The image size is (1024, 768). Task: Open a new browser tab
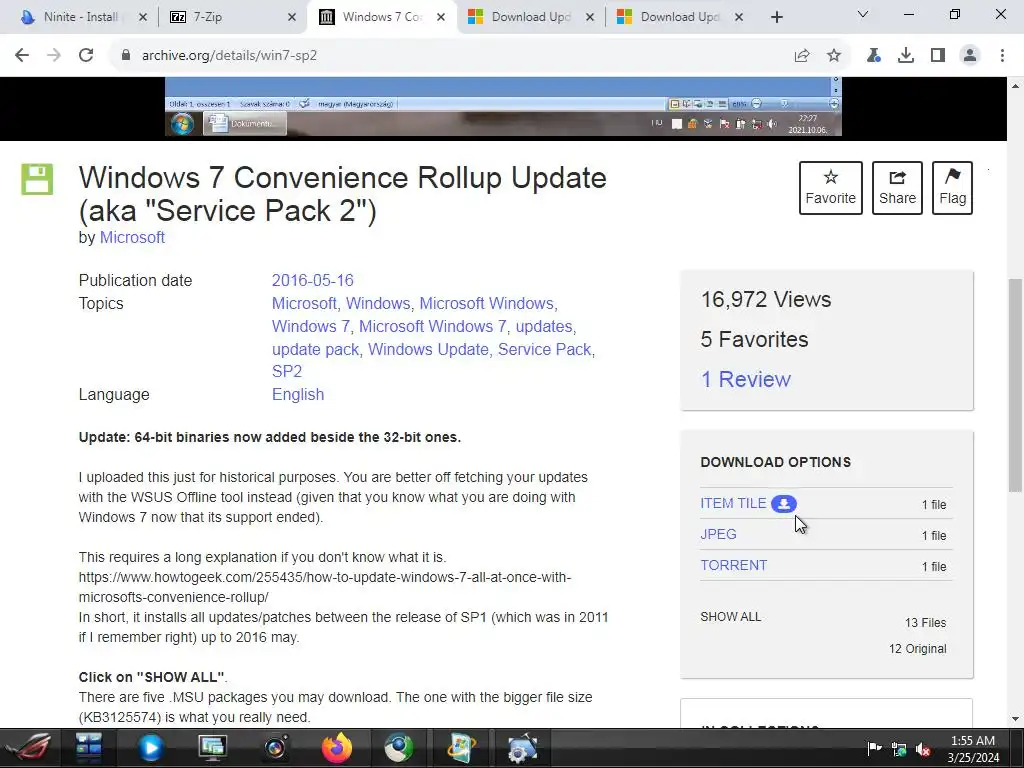(x=776, y=18)
